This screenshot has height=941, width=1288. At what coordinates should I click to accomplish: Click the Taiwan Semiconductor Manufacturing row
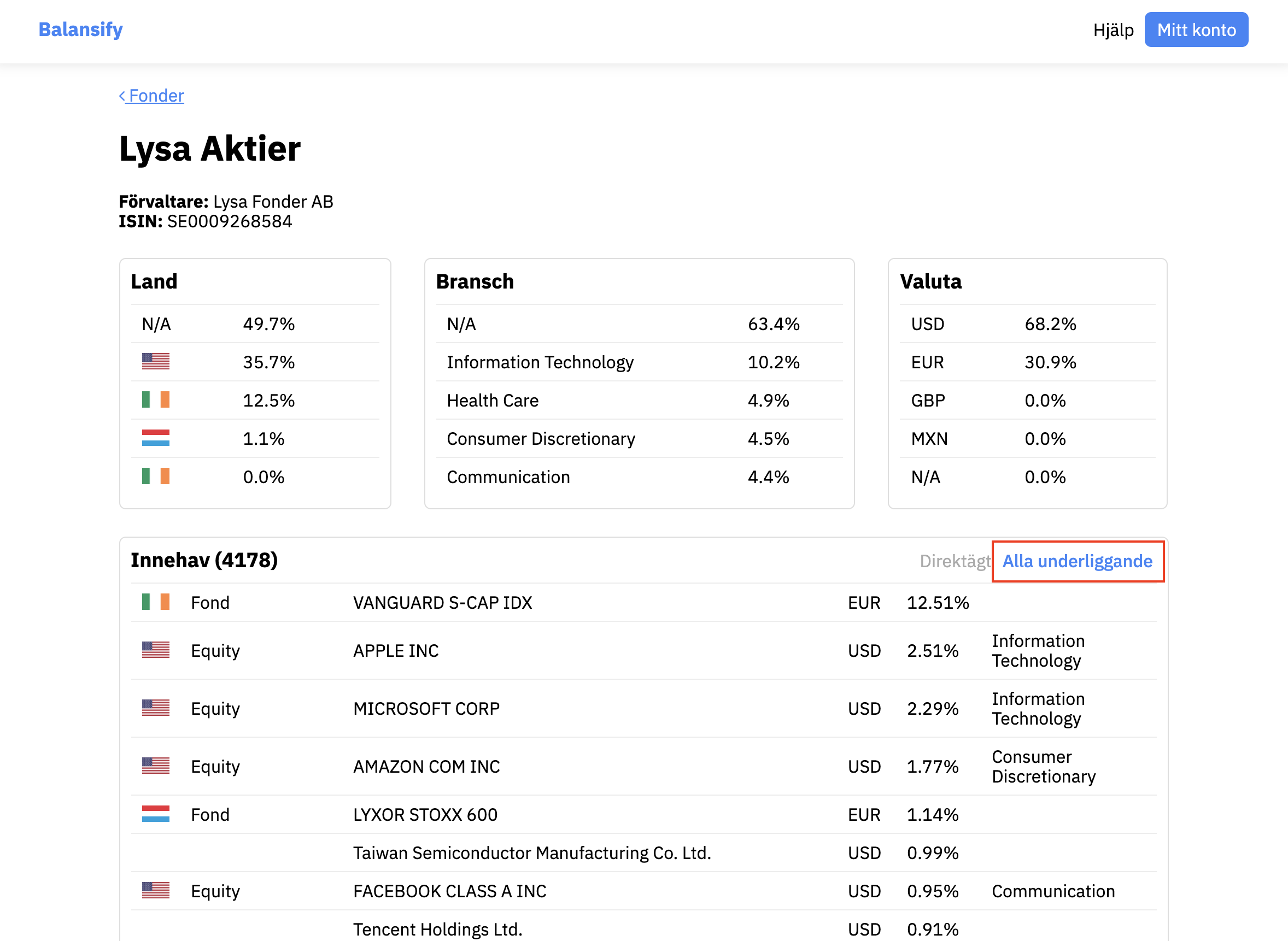tap(532, 852)
